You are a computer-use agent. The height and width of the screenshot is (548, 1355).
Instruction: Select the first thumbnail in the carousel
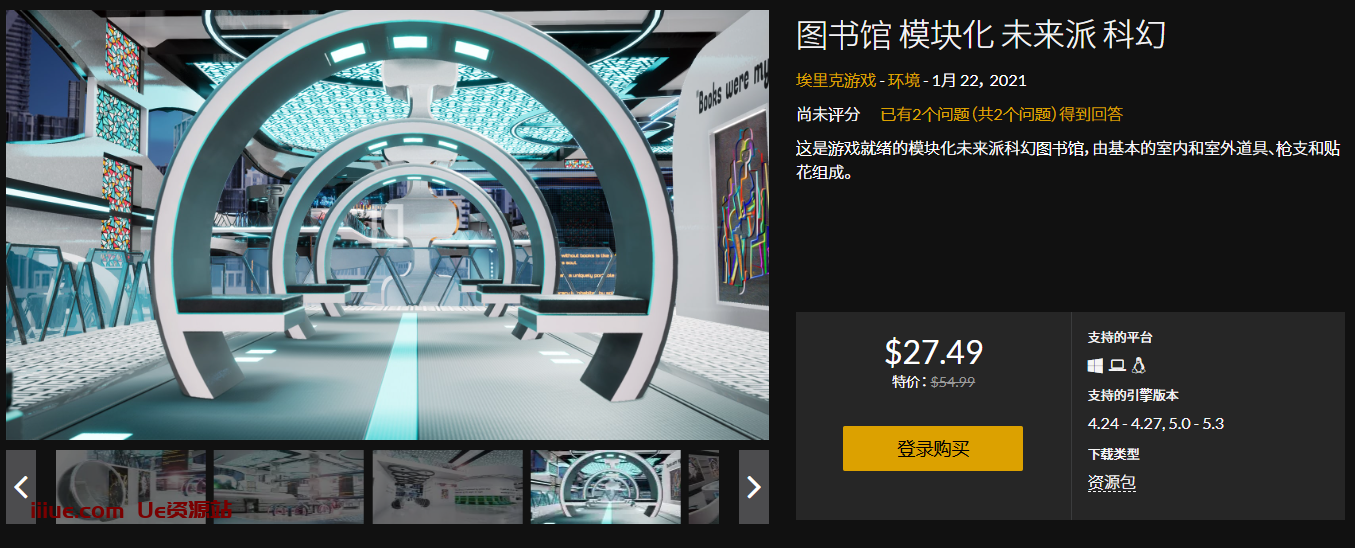coord(131,487)
